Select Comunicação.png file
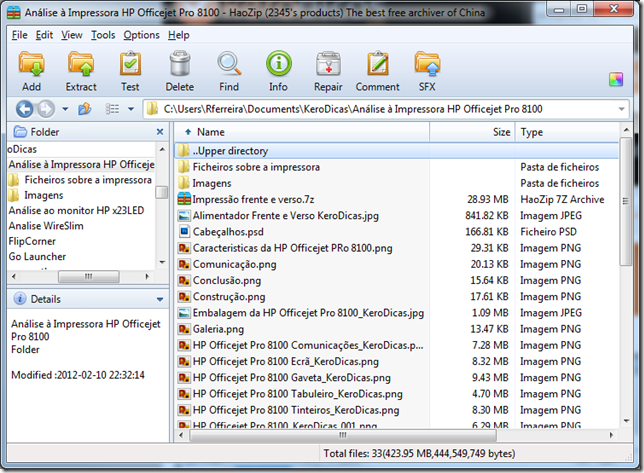 click(x=397, y=264)
